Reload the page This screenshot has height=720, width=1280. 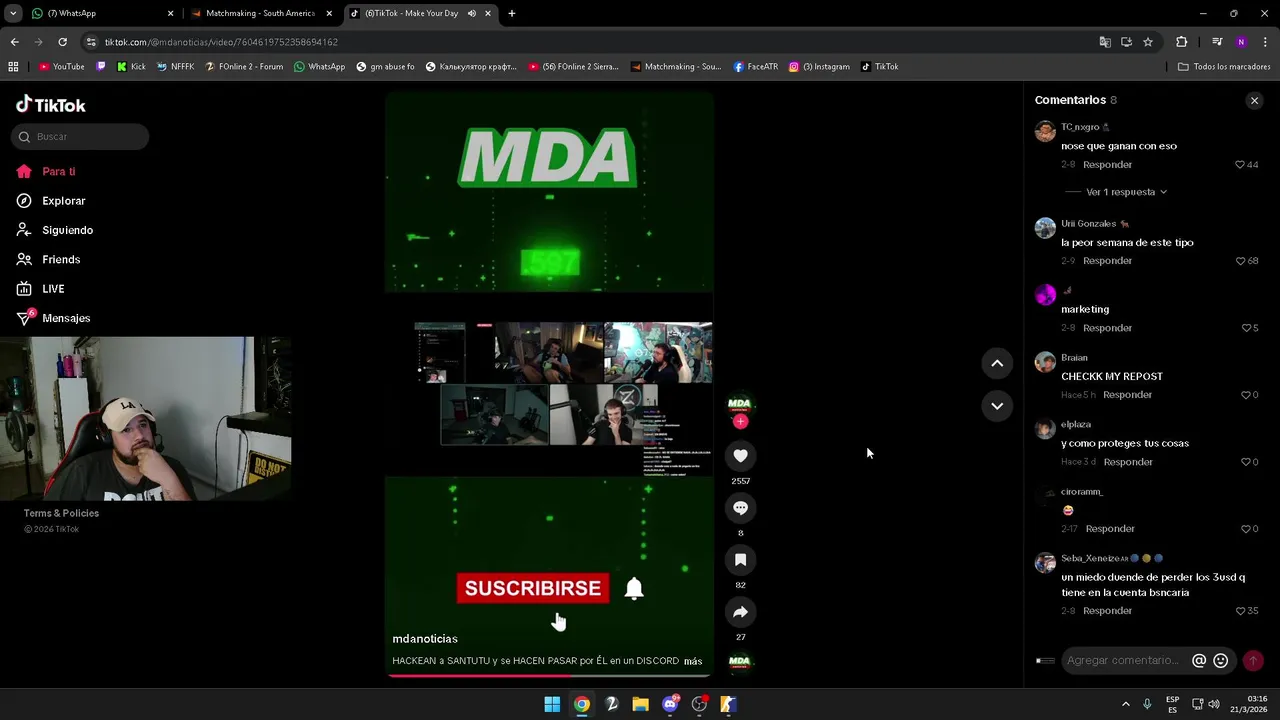(x=62, y=42)
